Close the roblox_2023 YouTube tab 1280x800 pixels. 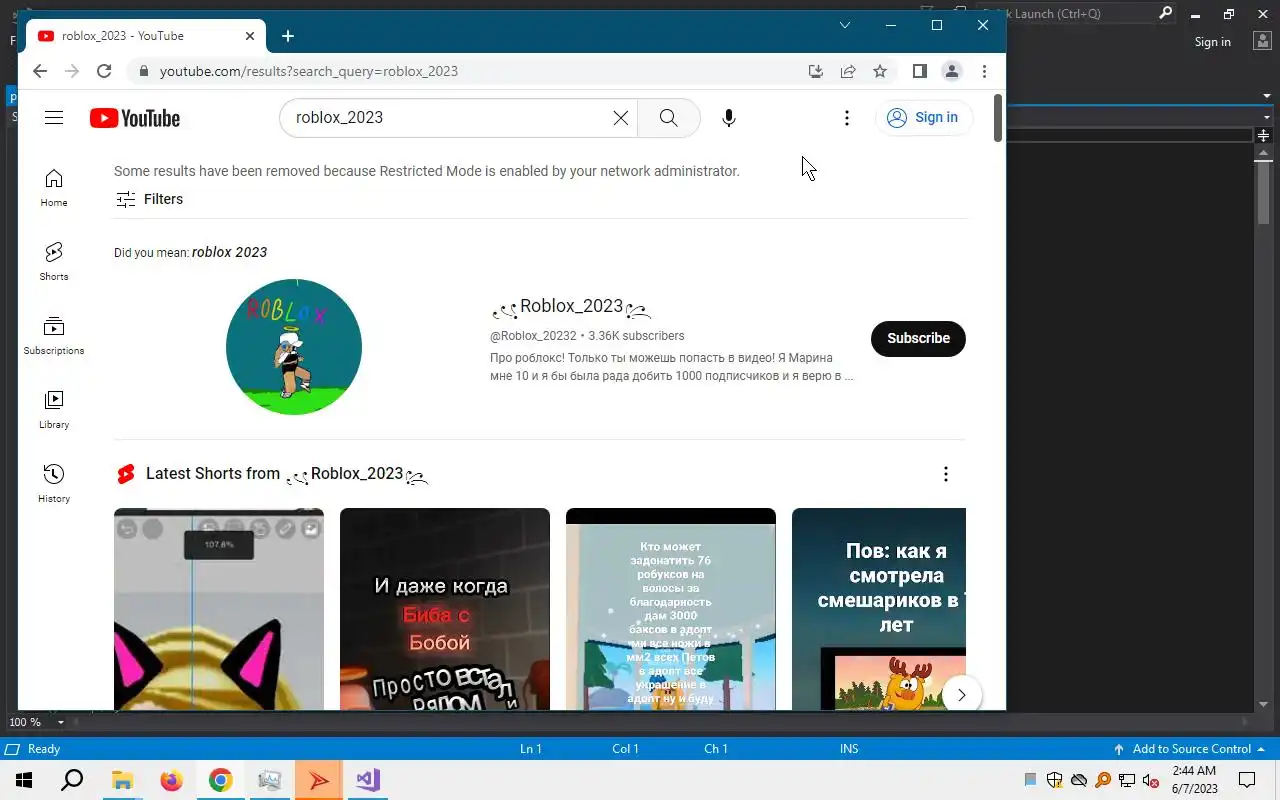pyautogui.click(x=250, y=36)
